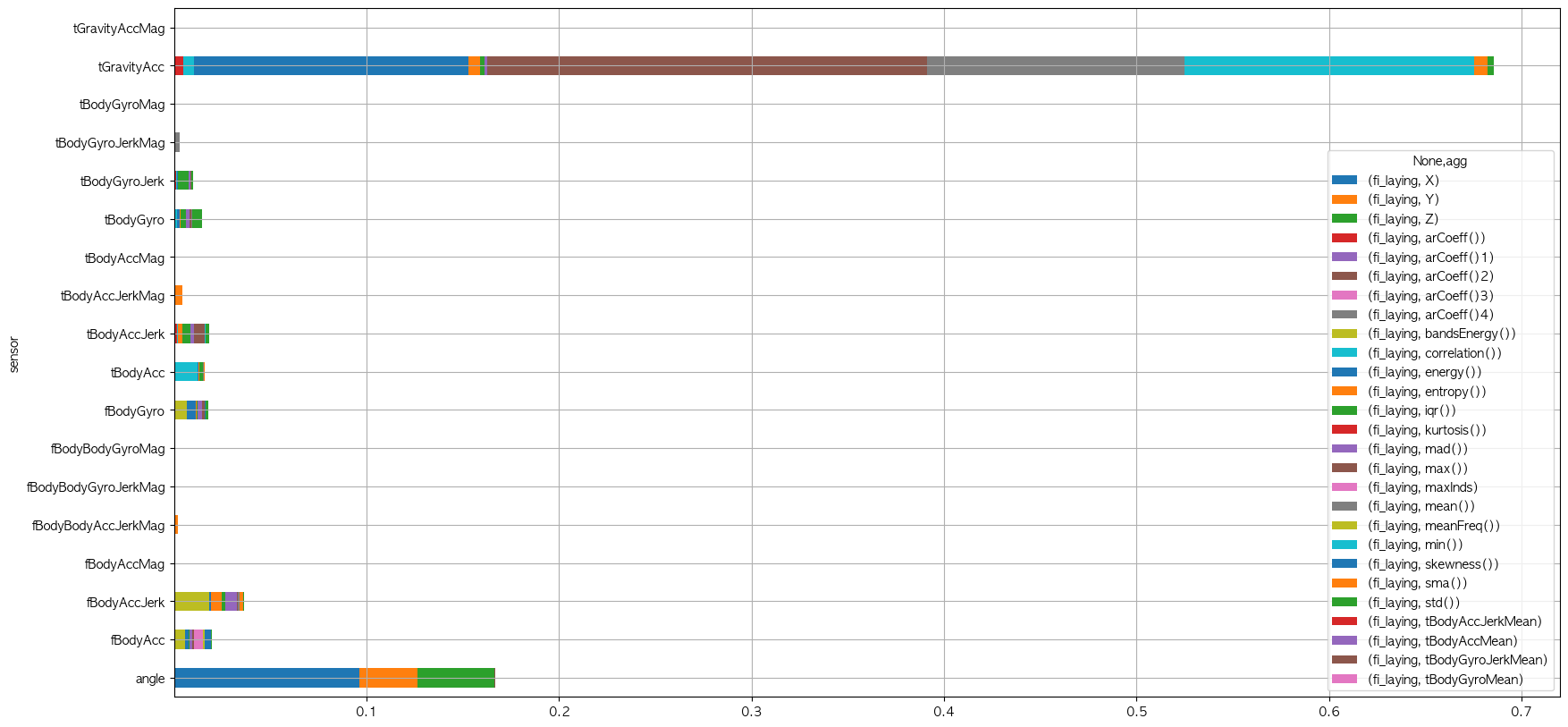The height and width of the screenshot is (727, 1568).
Task: Click the legend title None,agg
Action: pyautogui.click(x=1439, y=162)
